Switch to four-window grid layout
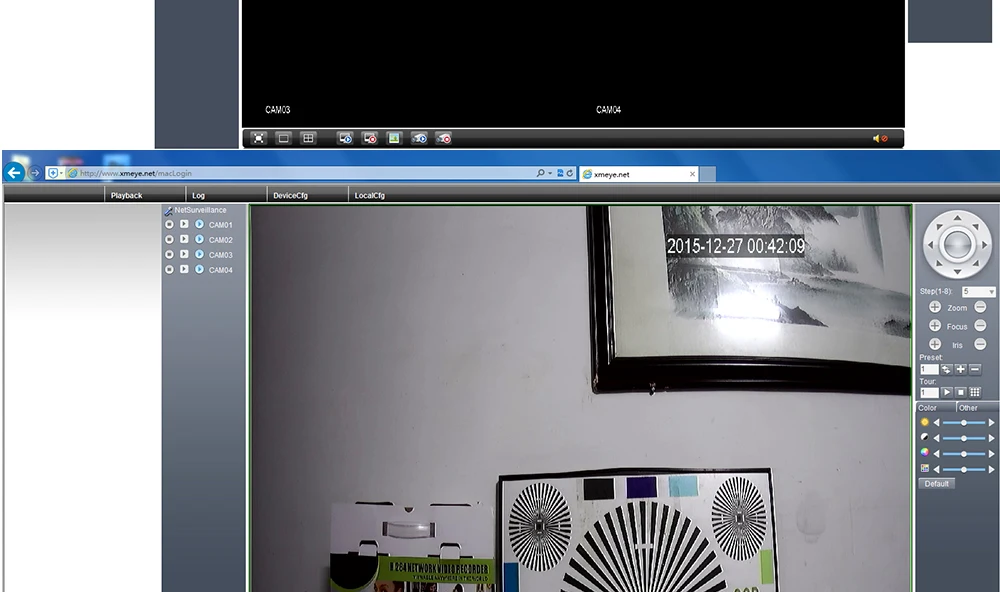Image resolution: width=1000 pixels, height=592 pixels. tap(308, 138)
